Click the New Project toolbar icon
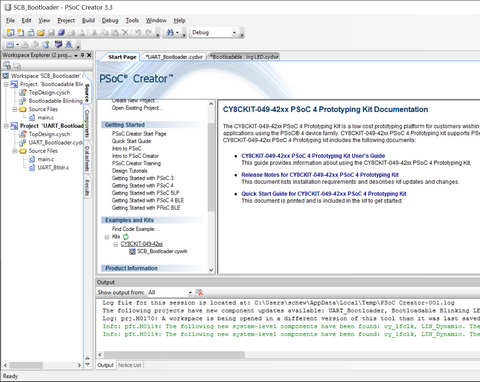Image resolution: width=480 pixels, height=382 pixels. tap(10, 33)
